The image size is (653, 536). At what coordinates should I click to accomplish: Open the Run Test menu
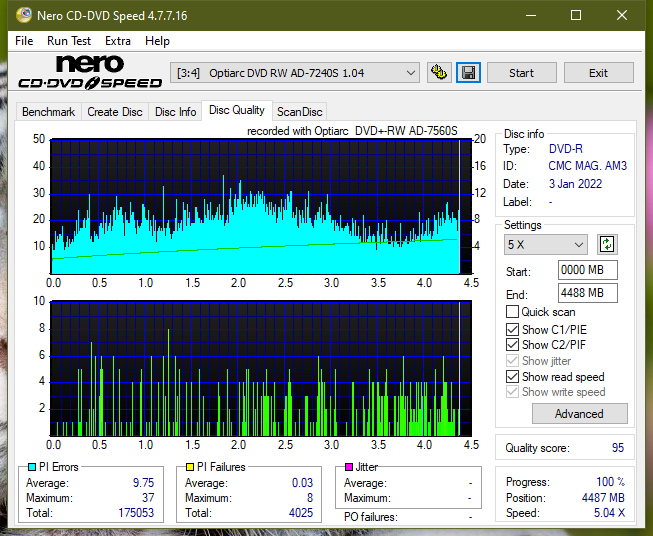(x=69, y=41)
